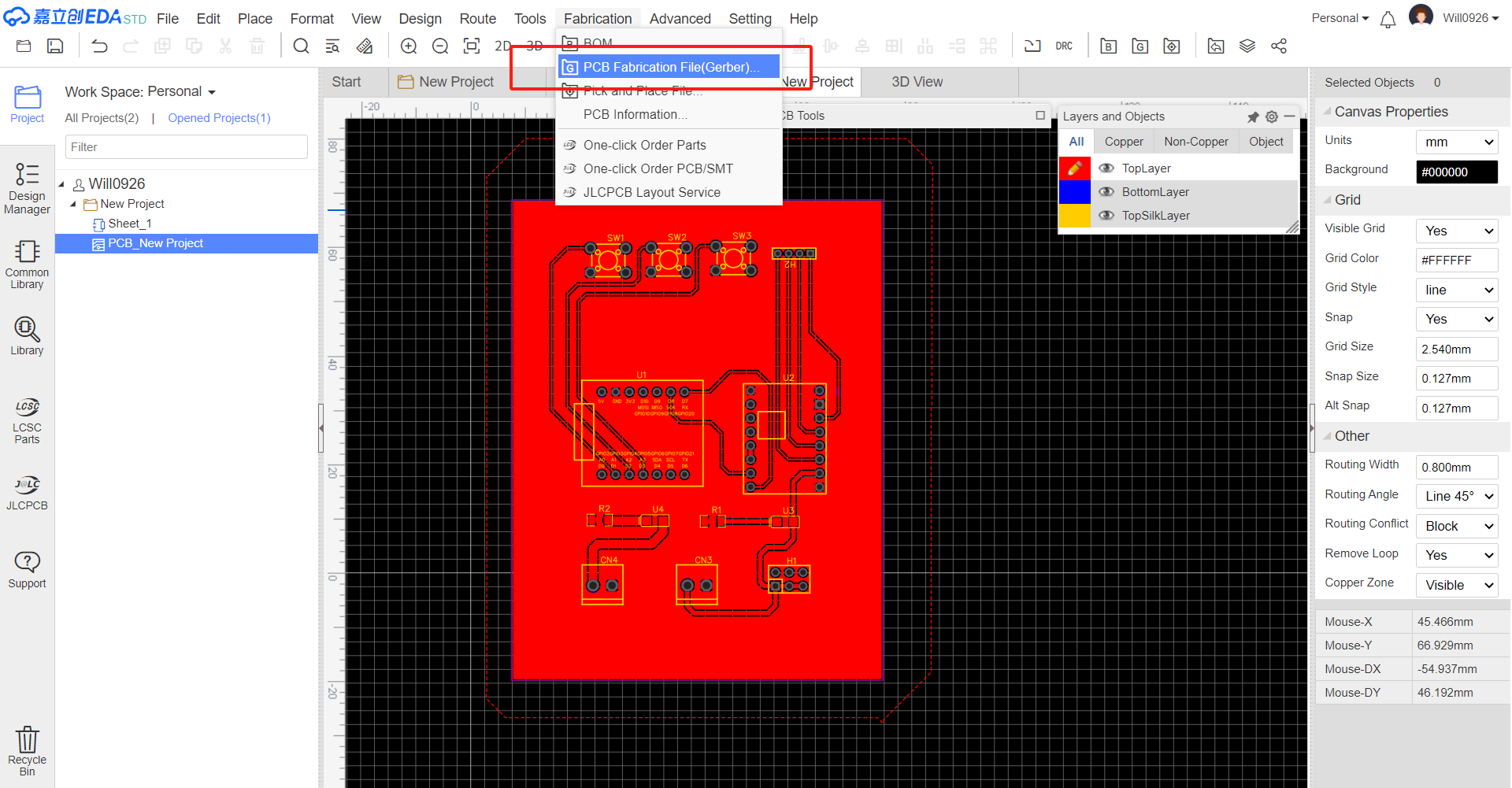Toggle TopSilkLayer visibility eye

coord(1106,216)
